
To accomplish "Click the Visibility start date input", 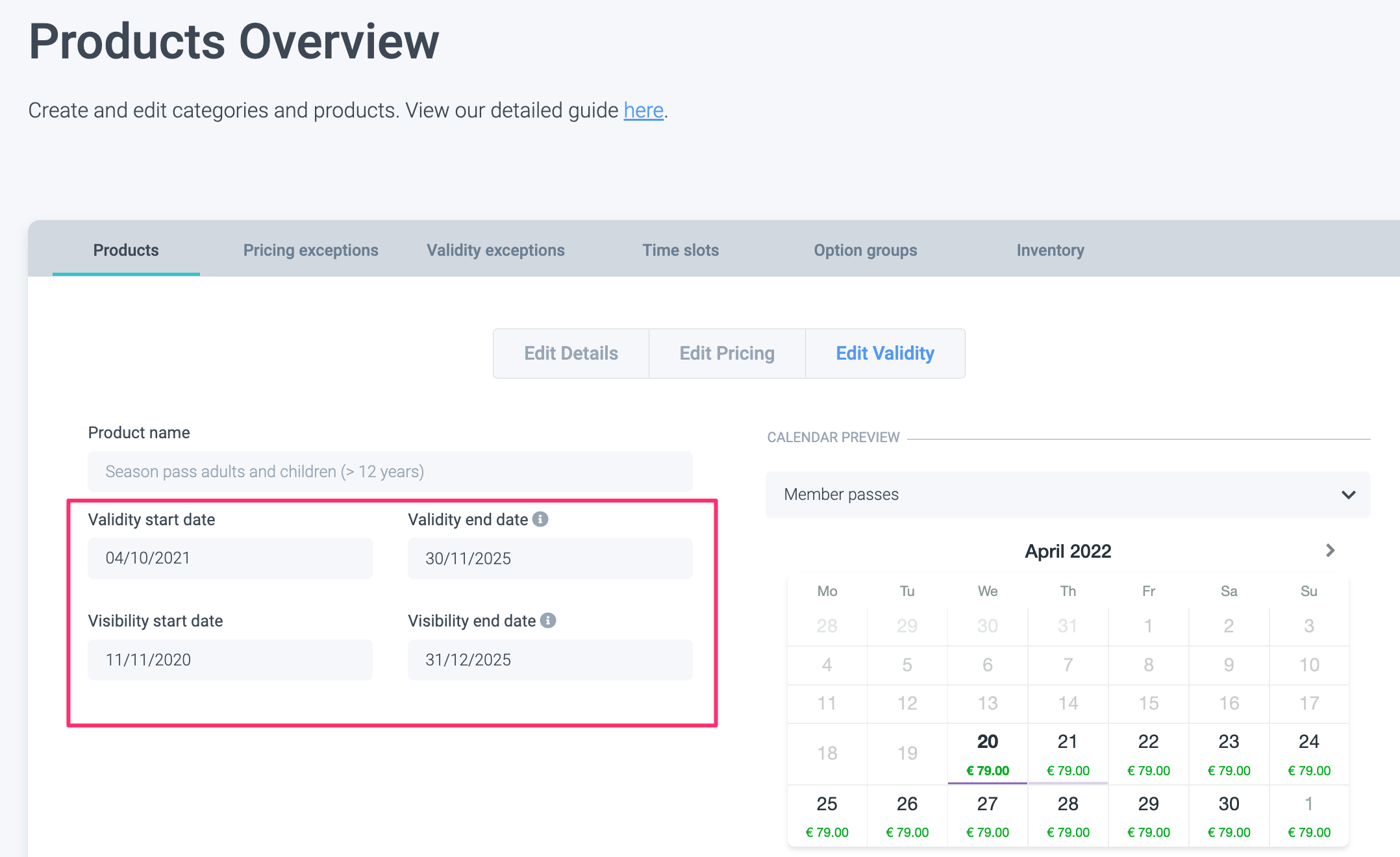I will 230,660.
